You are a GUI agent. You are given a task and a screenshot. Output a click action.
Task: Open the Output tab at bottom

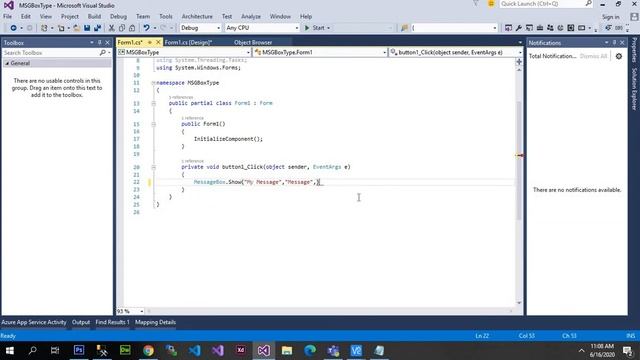click(x=81, y=322)
